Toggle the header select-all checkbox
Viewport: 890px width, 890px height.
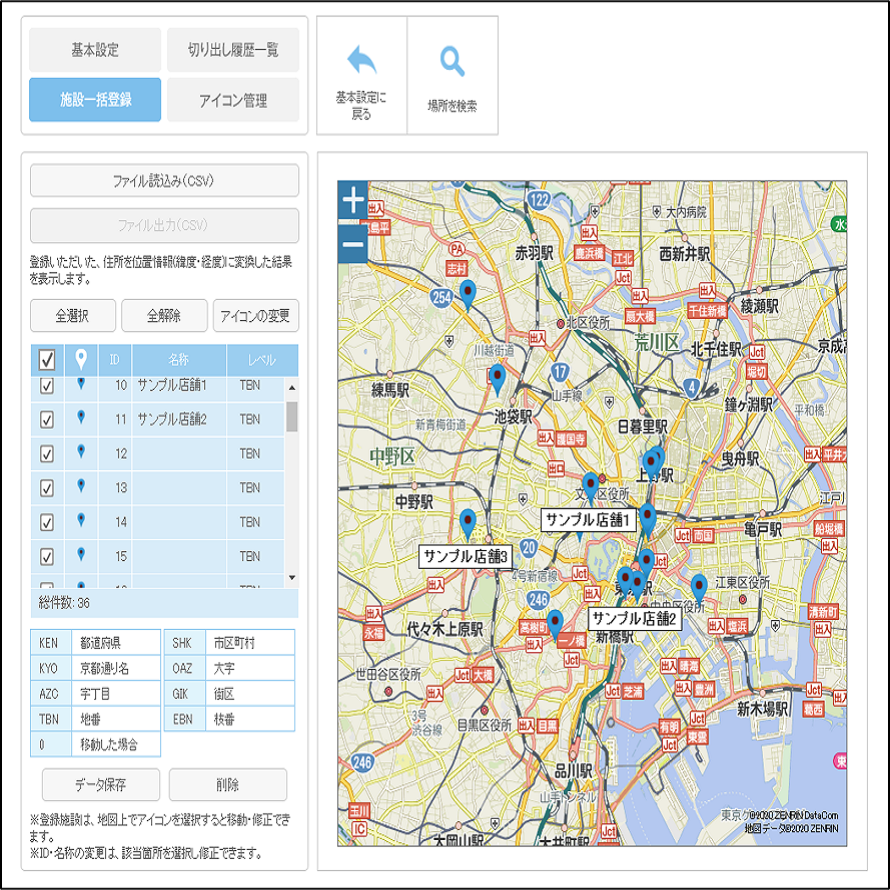coord(47,359)
